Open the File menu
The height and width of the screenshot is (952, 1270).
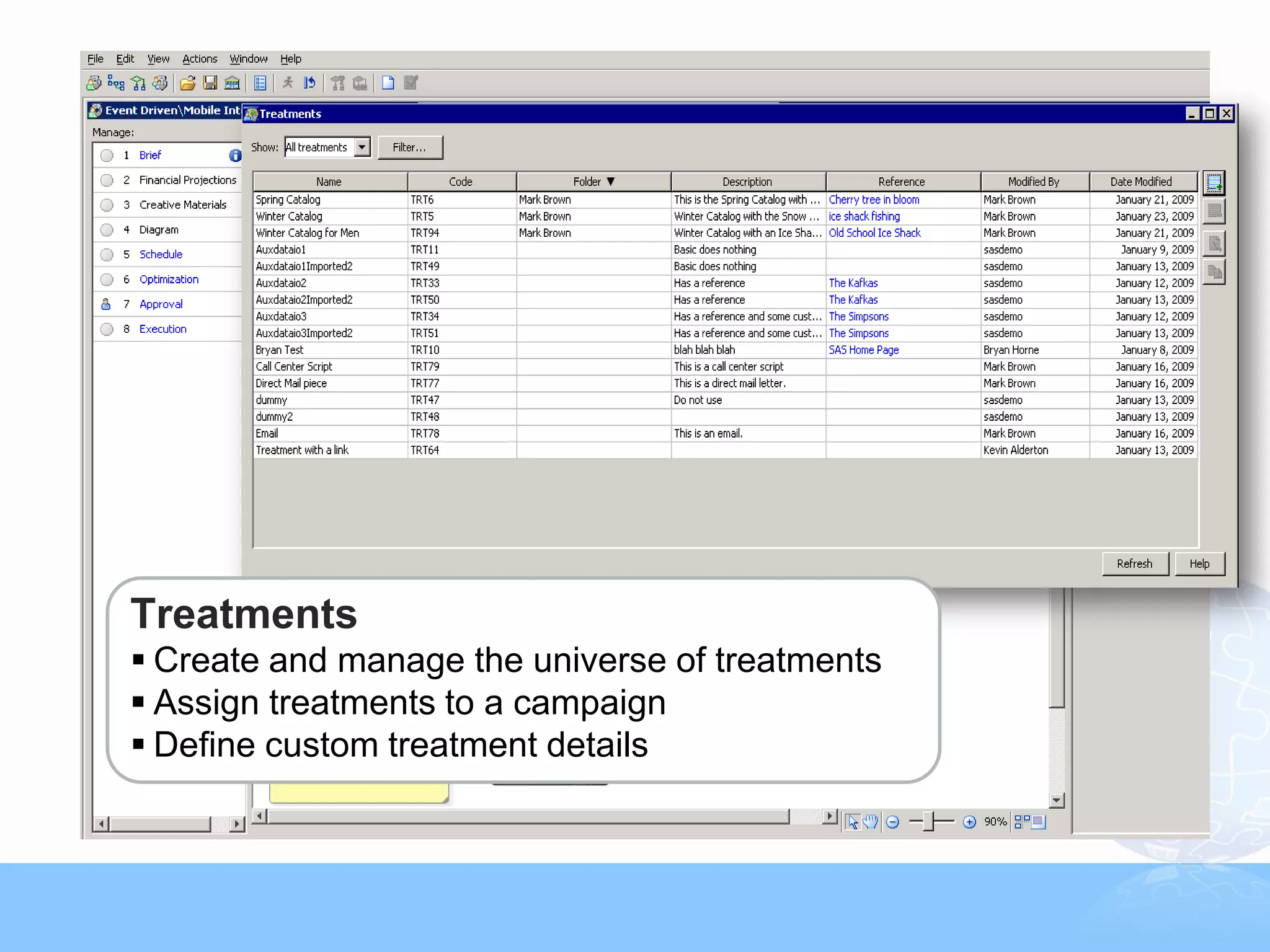[x=95, y=59]
